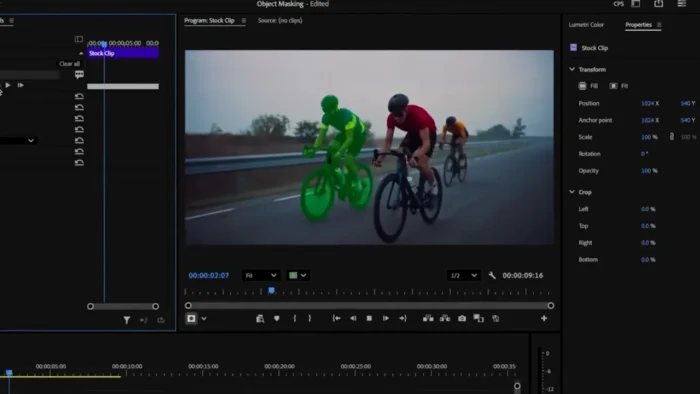Screen dimensions: 700x394
Task: Switch to Source (no clips) tab
Action: pyautogui.click(x=280, y=21)
